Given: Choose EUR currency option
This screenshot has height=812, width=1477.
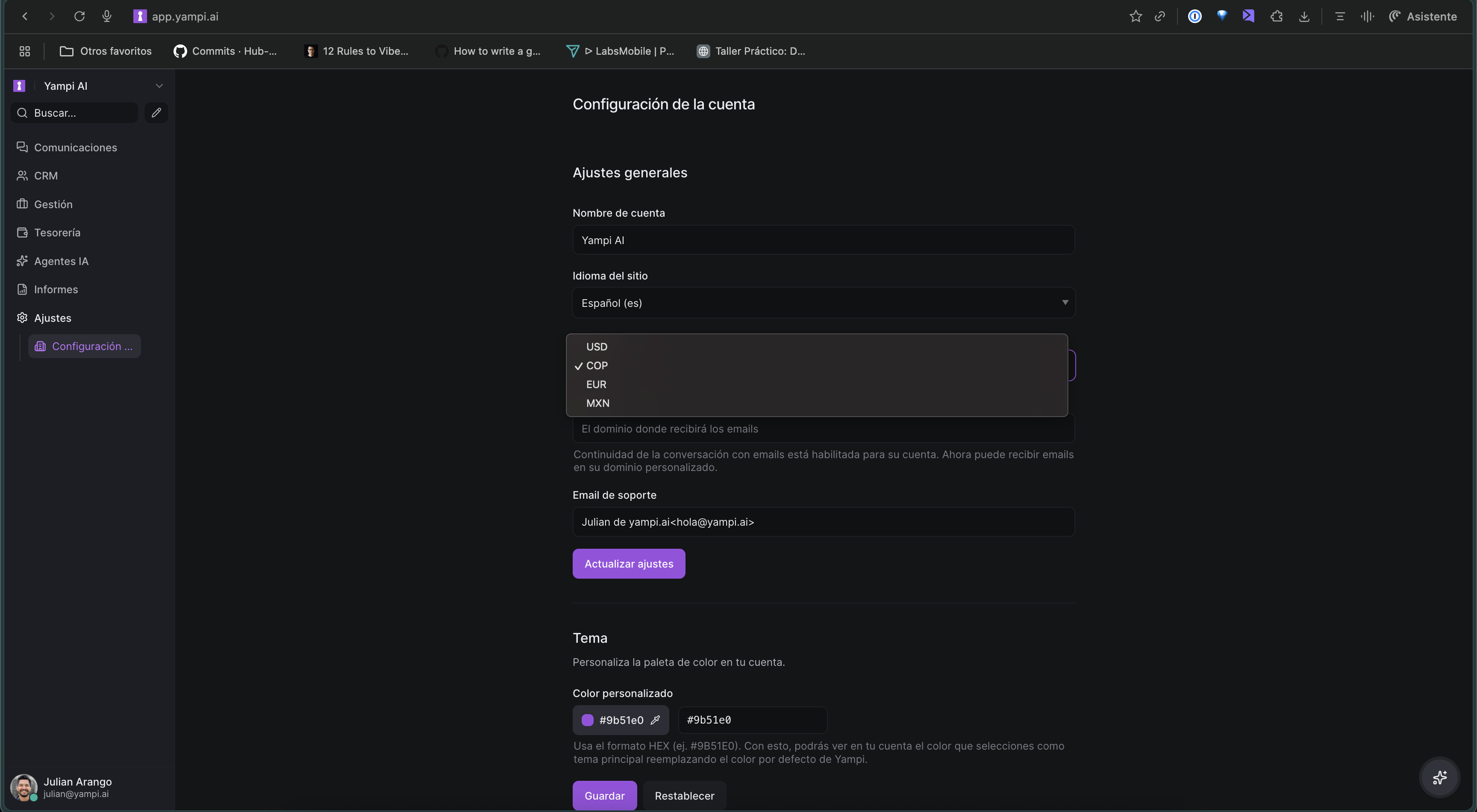Looking at the screenshot, I should point(596,384).
